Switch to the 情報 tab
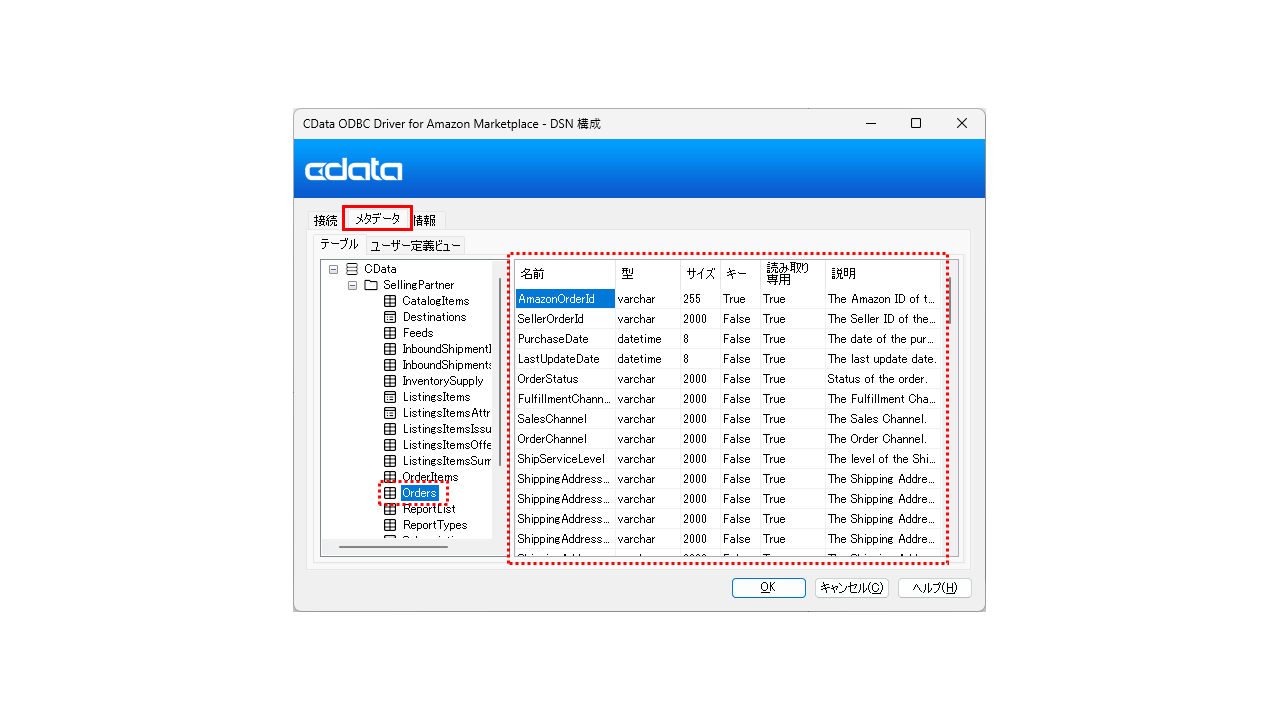Image resolution: width=1280 pixels, height=720 pixels. [x=425, y=220]
